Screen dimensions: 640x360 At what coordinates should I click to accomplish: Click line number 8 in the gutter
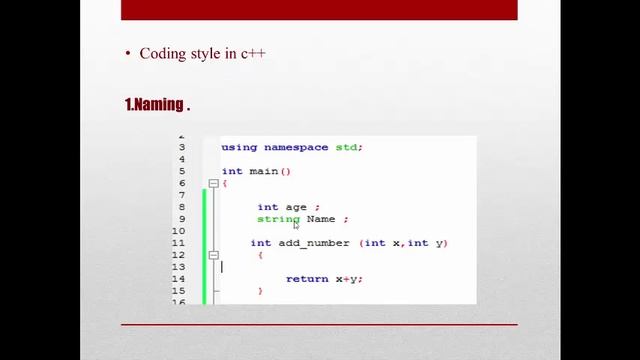(182, 207)
